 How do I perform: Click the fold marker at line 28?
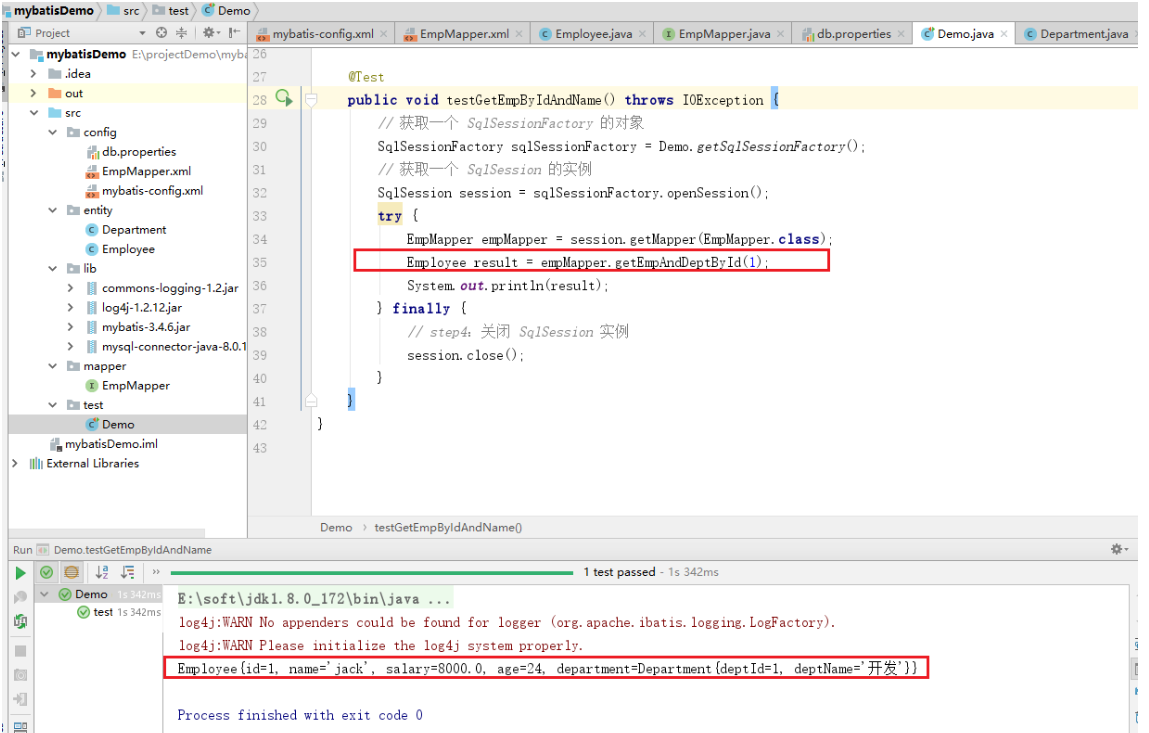click(x=311, y=99)
